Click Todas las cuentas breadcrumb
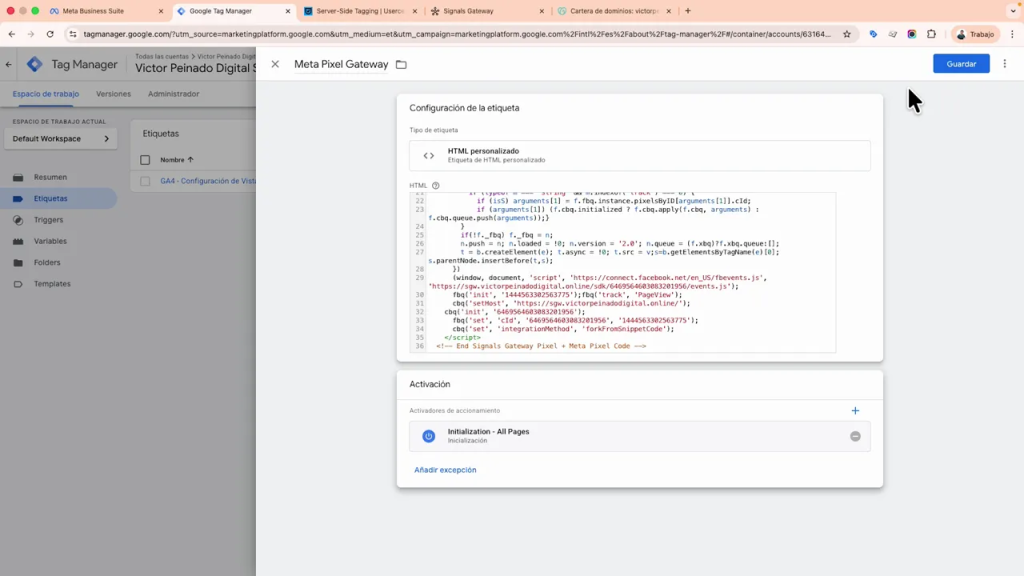 (x=161, y=56)
